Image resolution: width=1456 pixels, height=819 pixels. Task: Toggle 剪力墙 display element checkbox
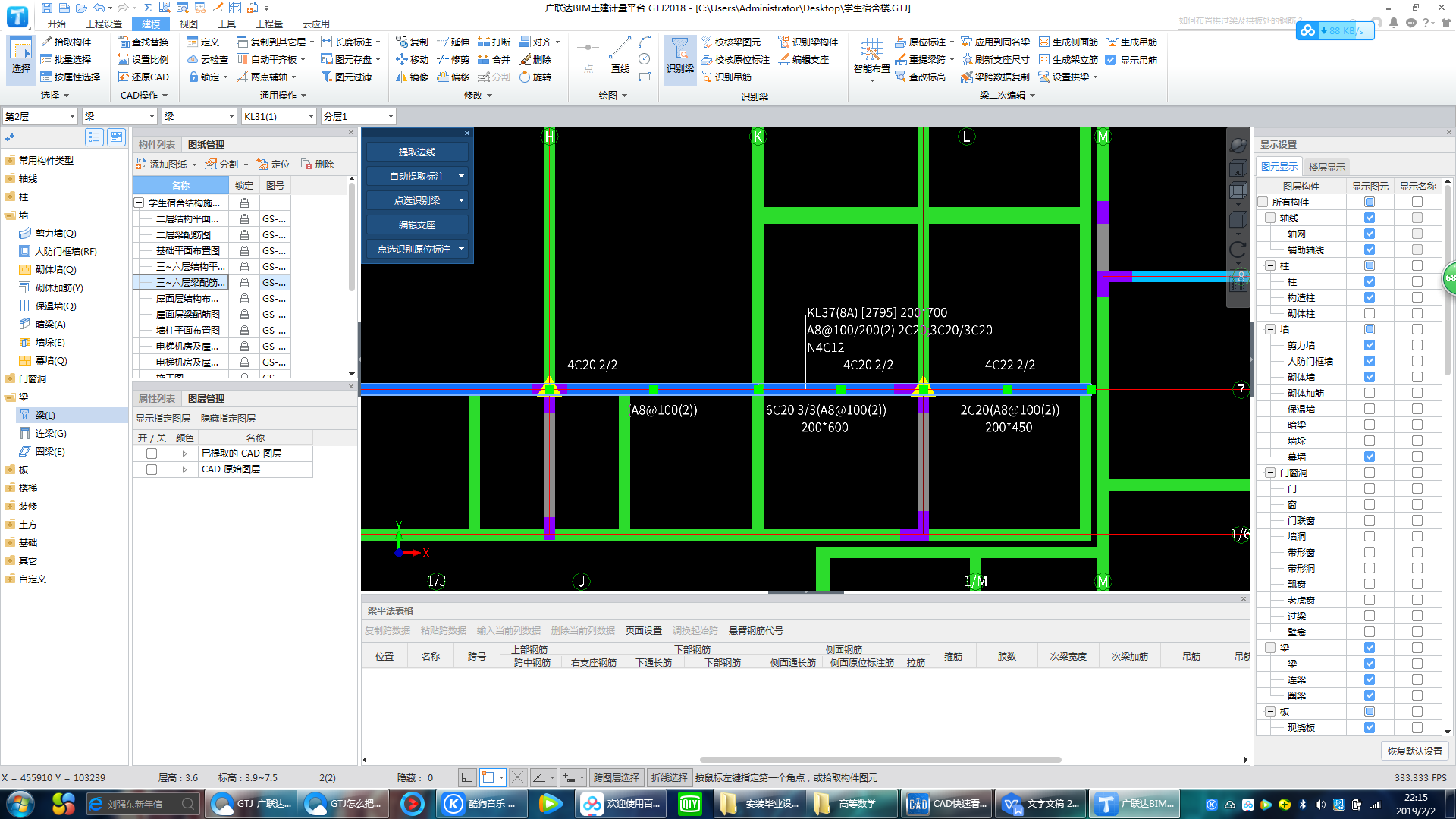(1370, 345)
